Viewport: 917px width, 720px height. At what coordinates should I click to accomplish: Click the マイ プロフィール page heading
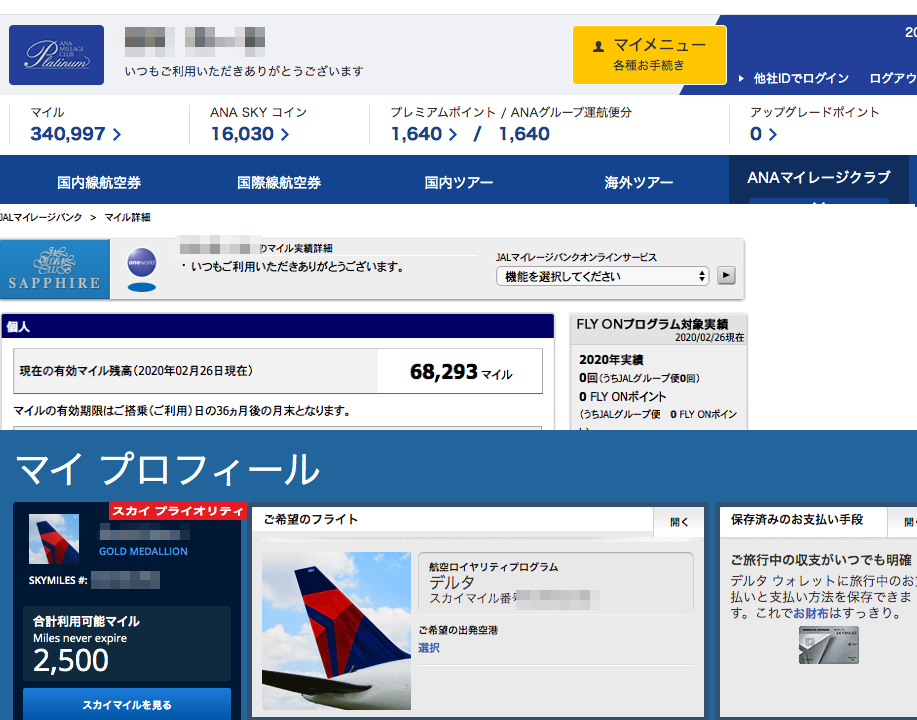click(x=167, y=469)
